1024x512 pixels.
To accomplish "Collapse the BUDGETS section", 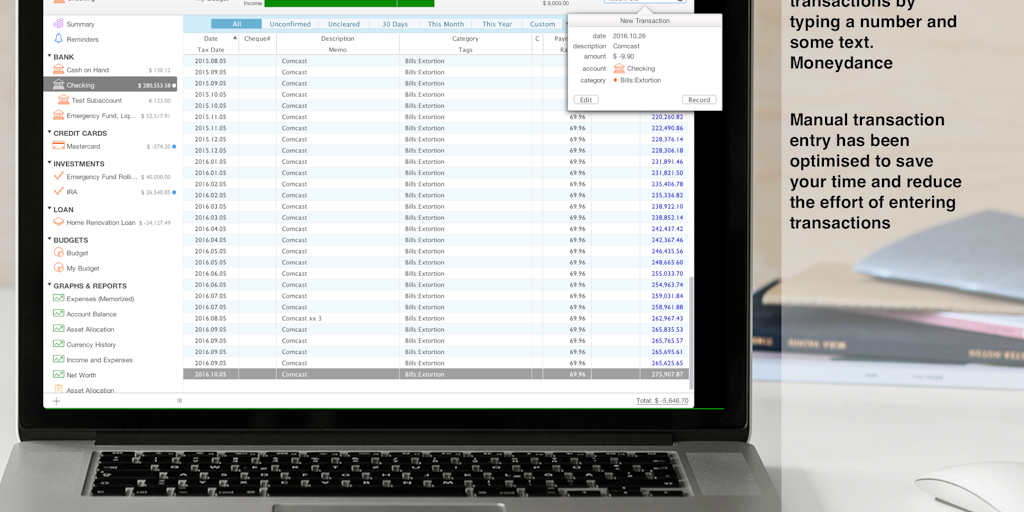I will (x=50, y=240).
